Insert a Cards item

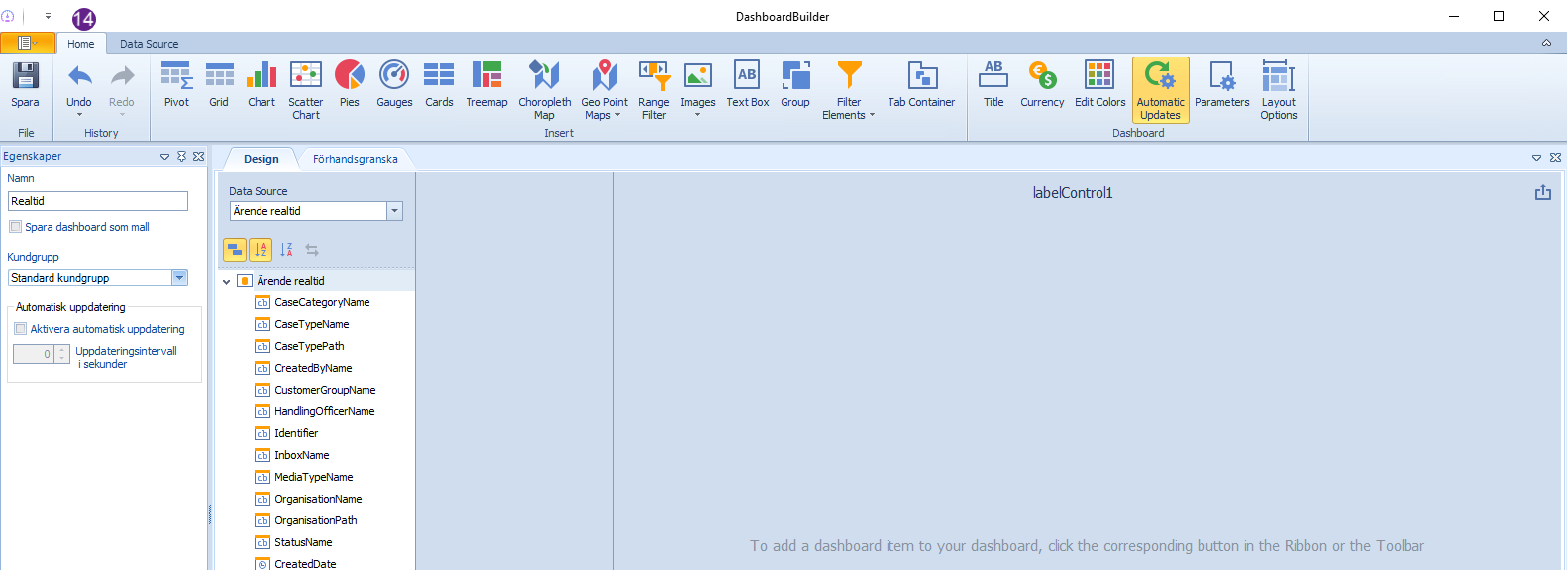point(439,85)
